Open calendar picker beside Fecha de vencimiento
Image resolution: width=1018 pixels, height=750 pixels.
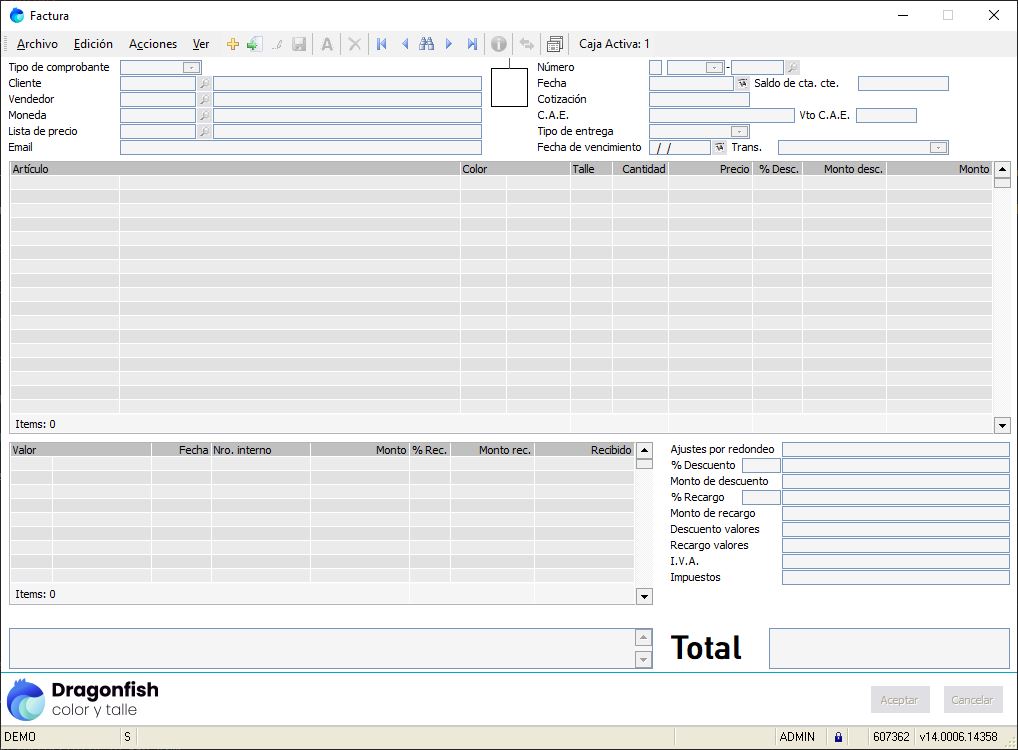pos(719,147)
